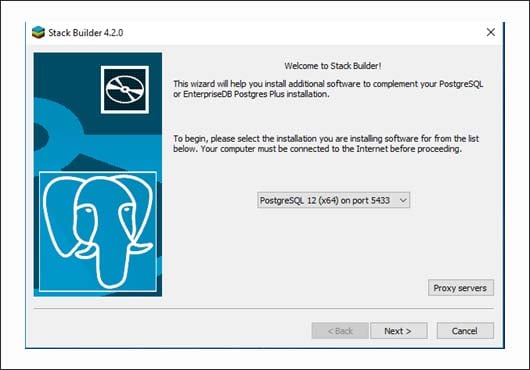
Task: Expand the dropdown using its chevron arrow
Action: [403, 200]
